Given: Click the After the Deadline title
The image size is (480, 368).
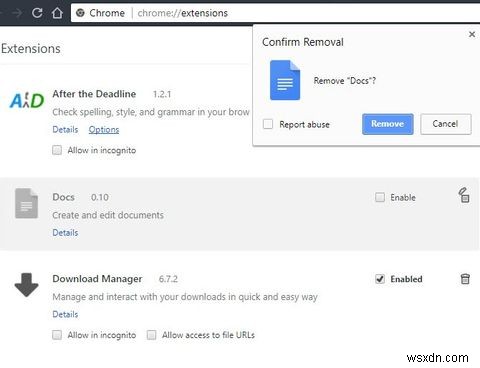Looking at the screenshot, I should [94, 94].
